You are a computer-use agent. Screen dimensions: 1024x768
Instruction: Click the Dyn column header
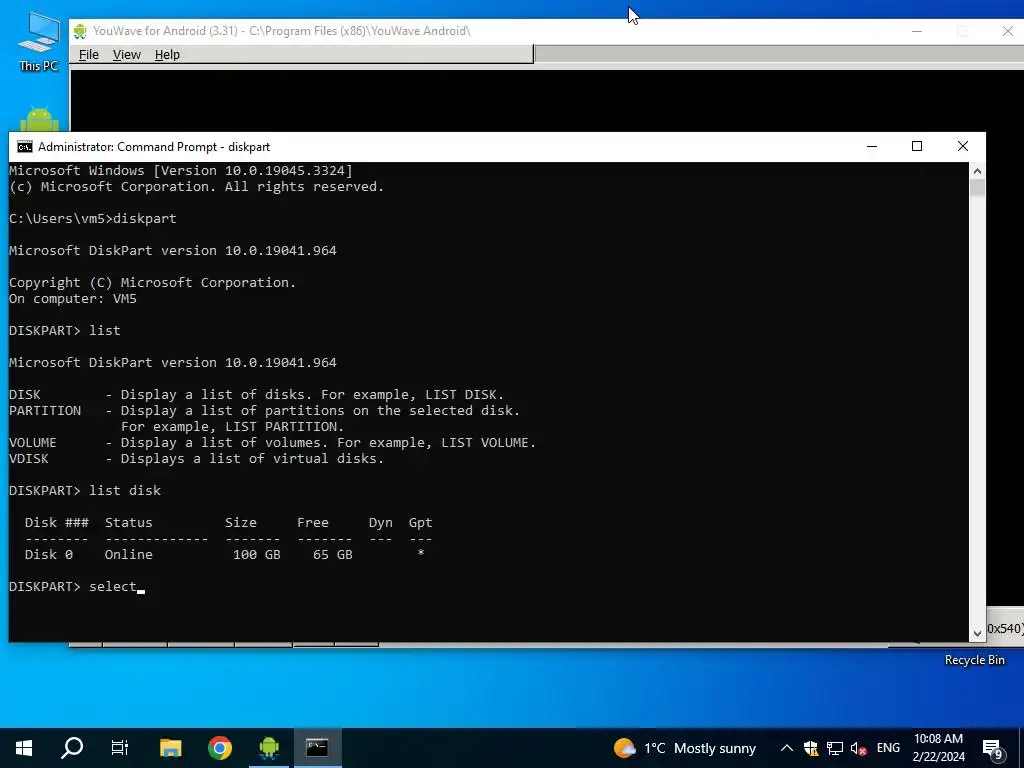pos(381,522)
